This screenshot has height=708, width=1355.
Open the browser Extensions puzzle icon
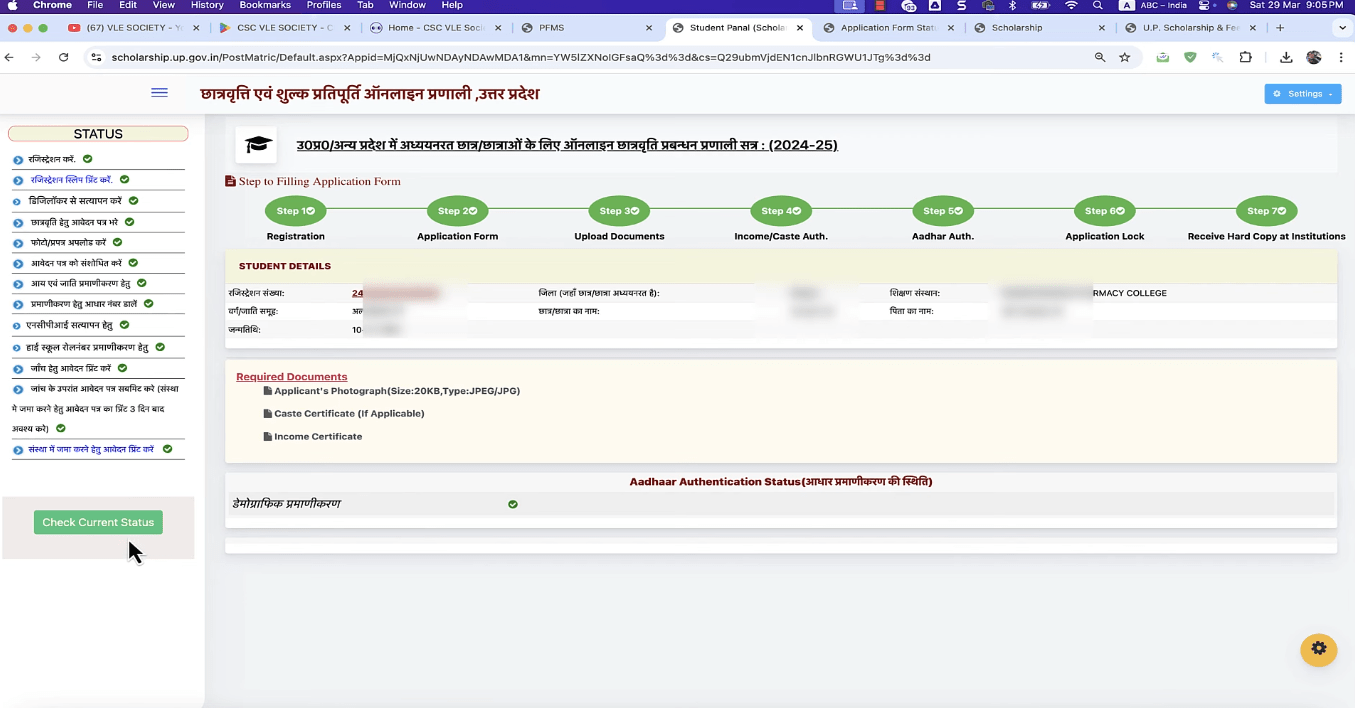point(1245,58)
